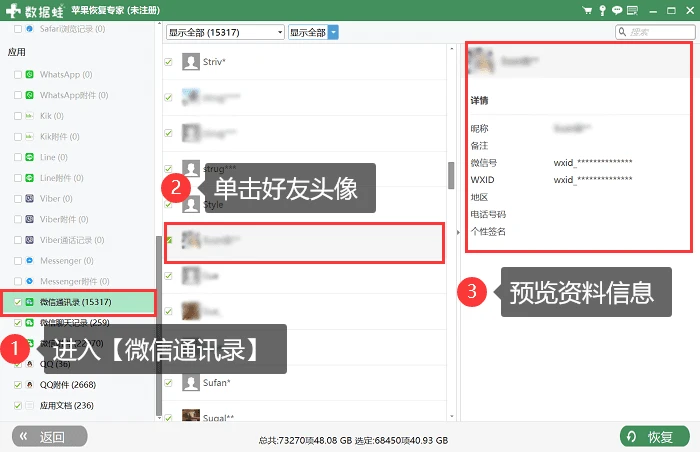Click the Line icon in sidebar
The height and width of the screenshot is (452, 700).
[29, 157]
